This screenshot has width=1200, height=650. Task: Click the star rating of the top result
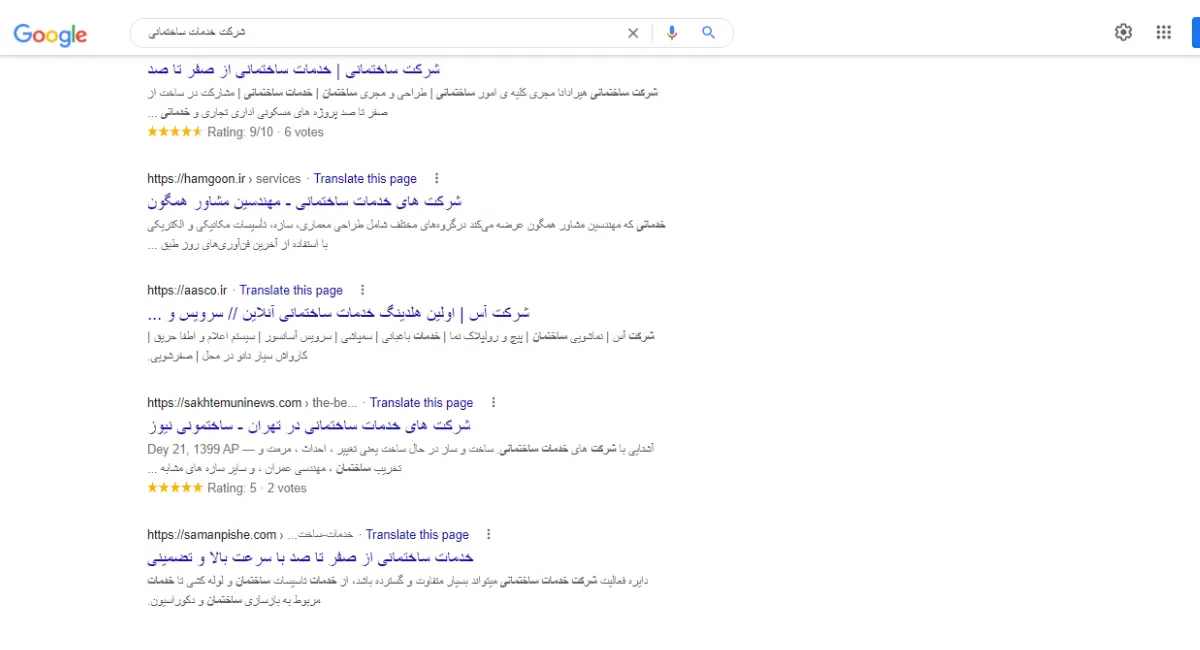(x=175, y=131)
